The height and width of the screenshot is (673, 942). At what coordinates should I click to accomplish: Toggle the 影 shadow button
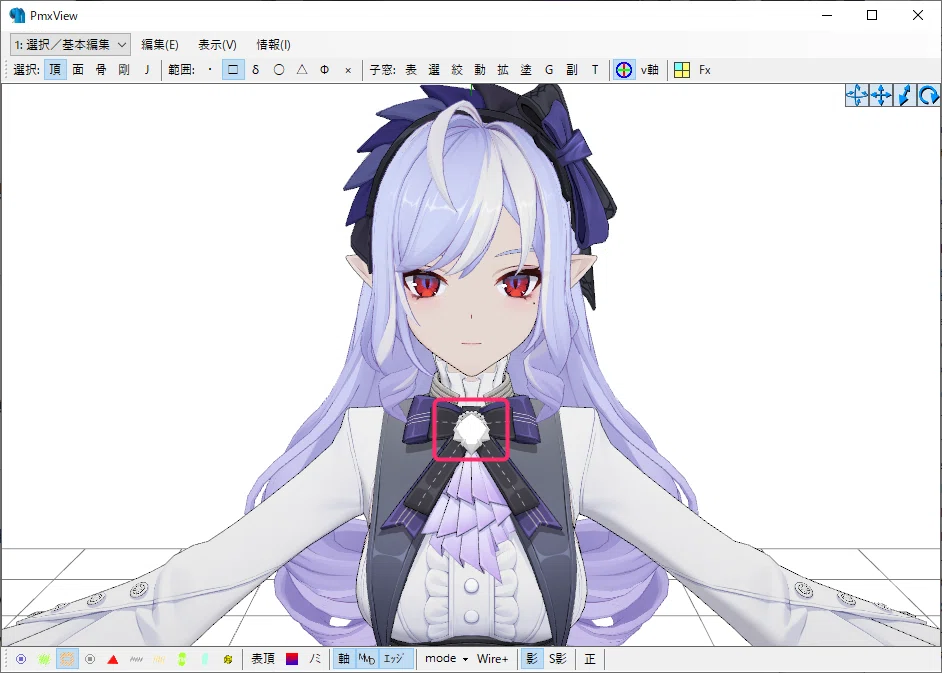tap(532, 659)
